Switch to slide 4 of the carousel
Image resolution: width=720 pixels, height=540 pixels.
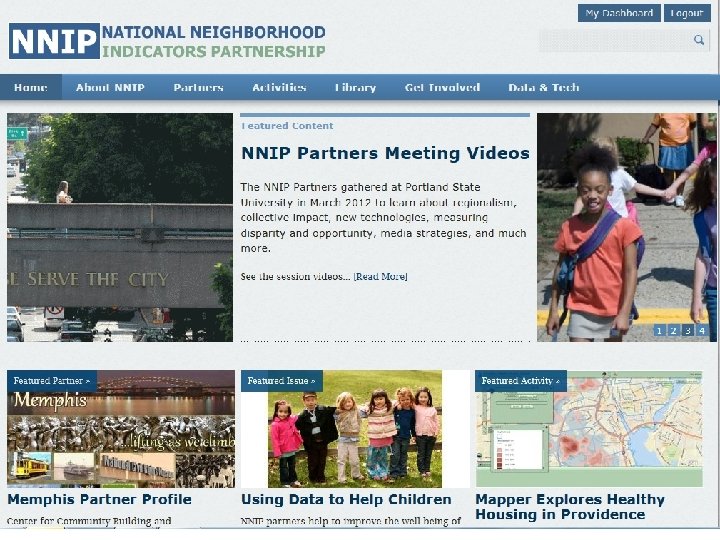tap(702, 330)
